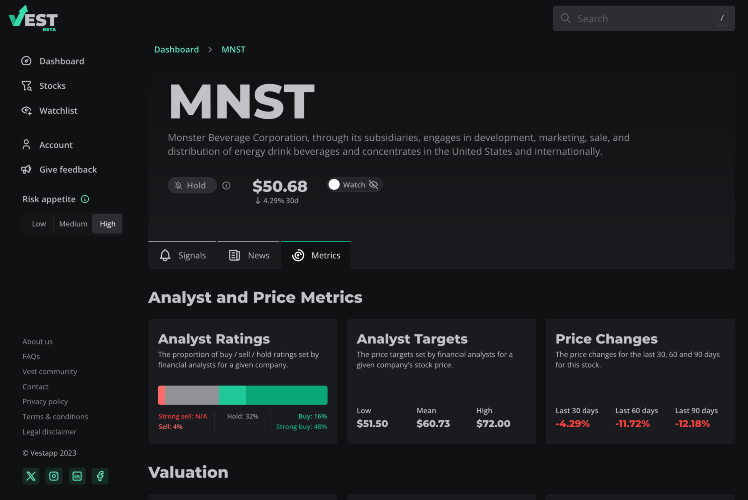
Task: Open the Privacy policy link
Action: [45, 402]
